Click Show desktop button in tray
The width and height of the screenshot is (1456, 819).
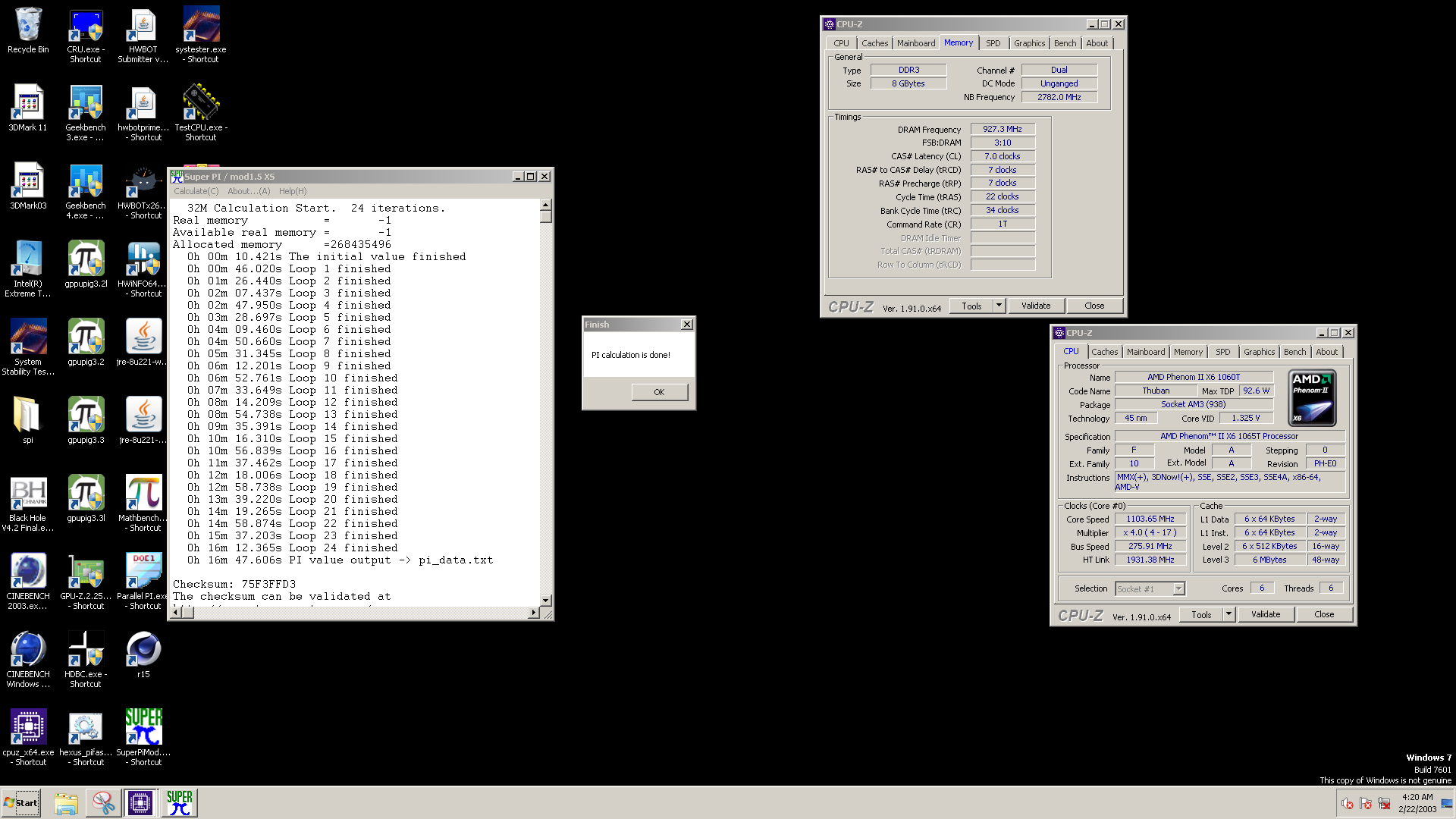coord(1447,803)
